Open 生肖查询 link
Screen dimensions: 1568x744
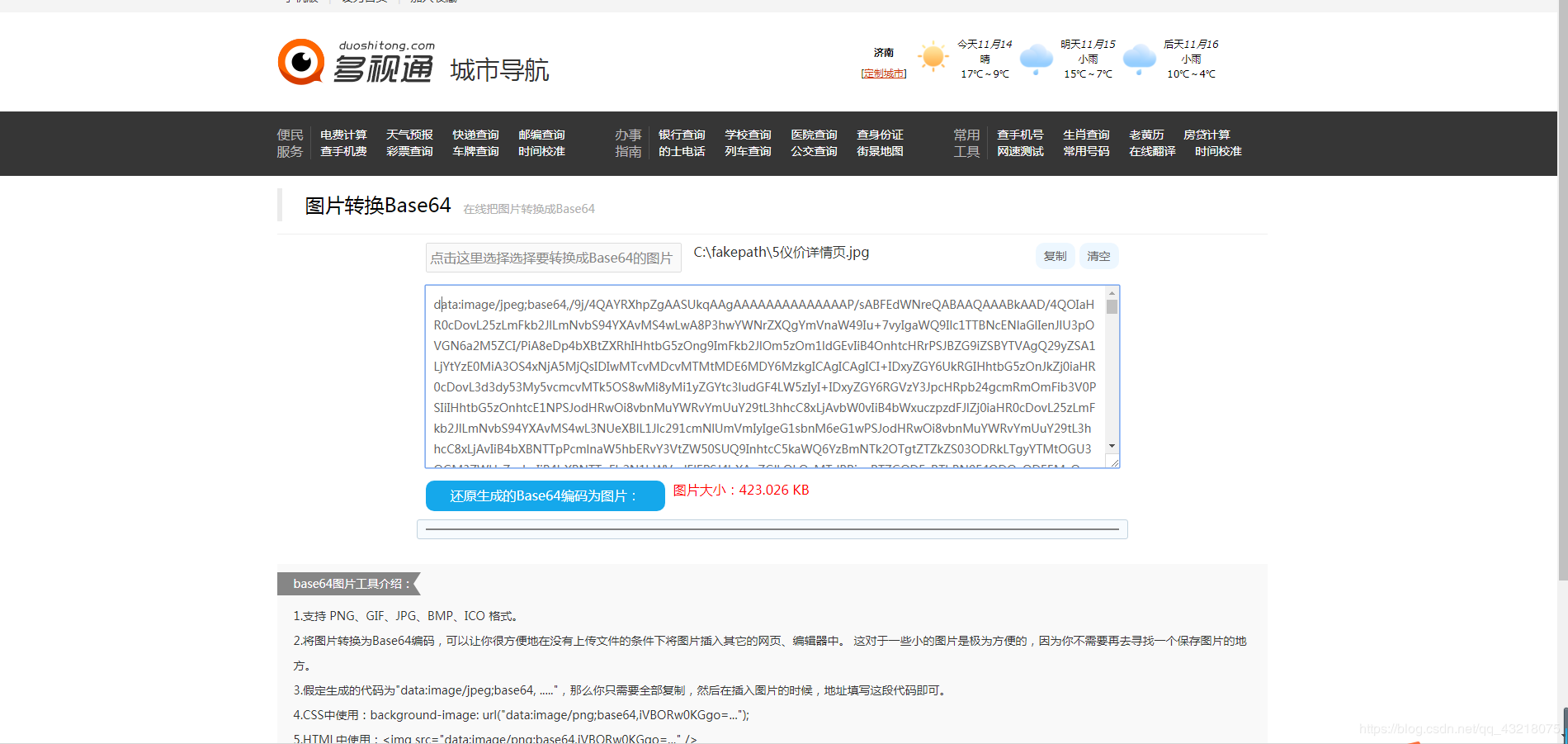coord(1086,135)
